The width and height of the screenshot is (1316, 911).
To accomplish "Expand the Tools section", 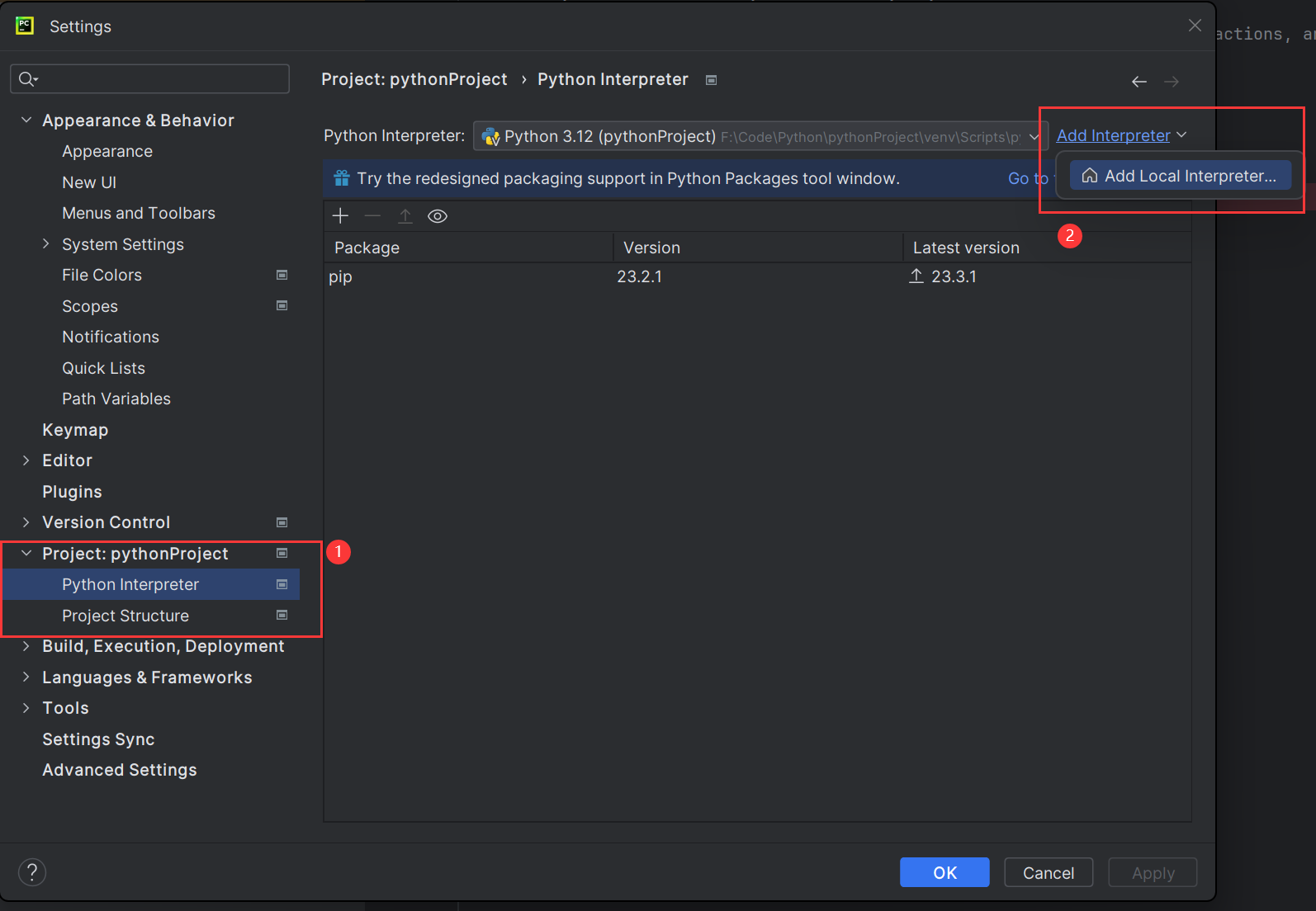I will point(26,708).
